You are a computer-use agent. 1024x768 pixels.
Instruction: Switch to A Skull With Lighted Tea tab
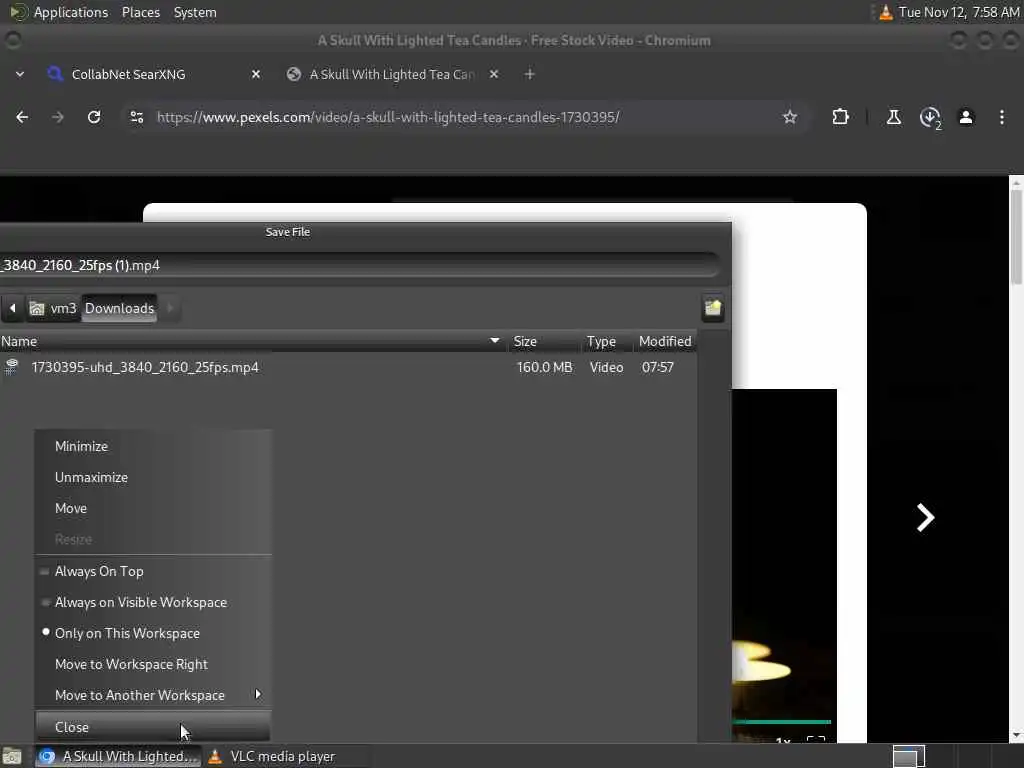click(394, 74)
